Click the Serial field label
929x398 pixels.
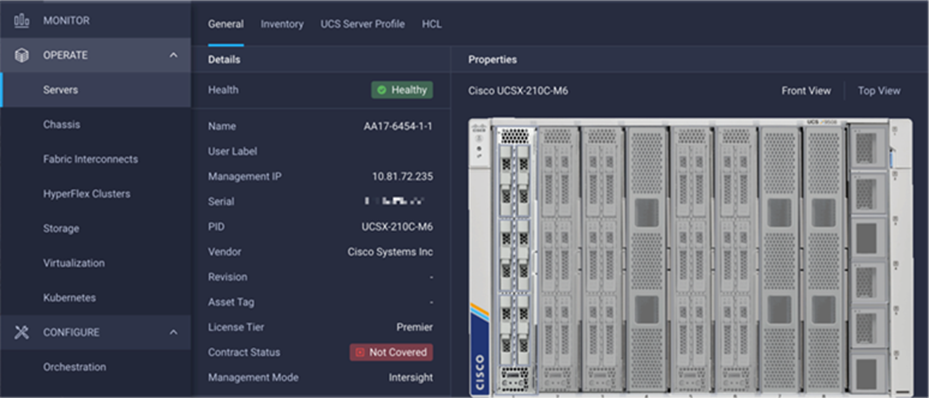(221, 201)
